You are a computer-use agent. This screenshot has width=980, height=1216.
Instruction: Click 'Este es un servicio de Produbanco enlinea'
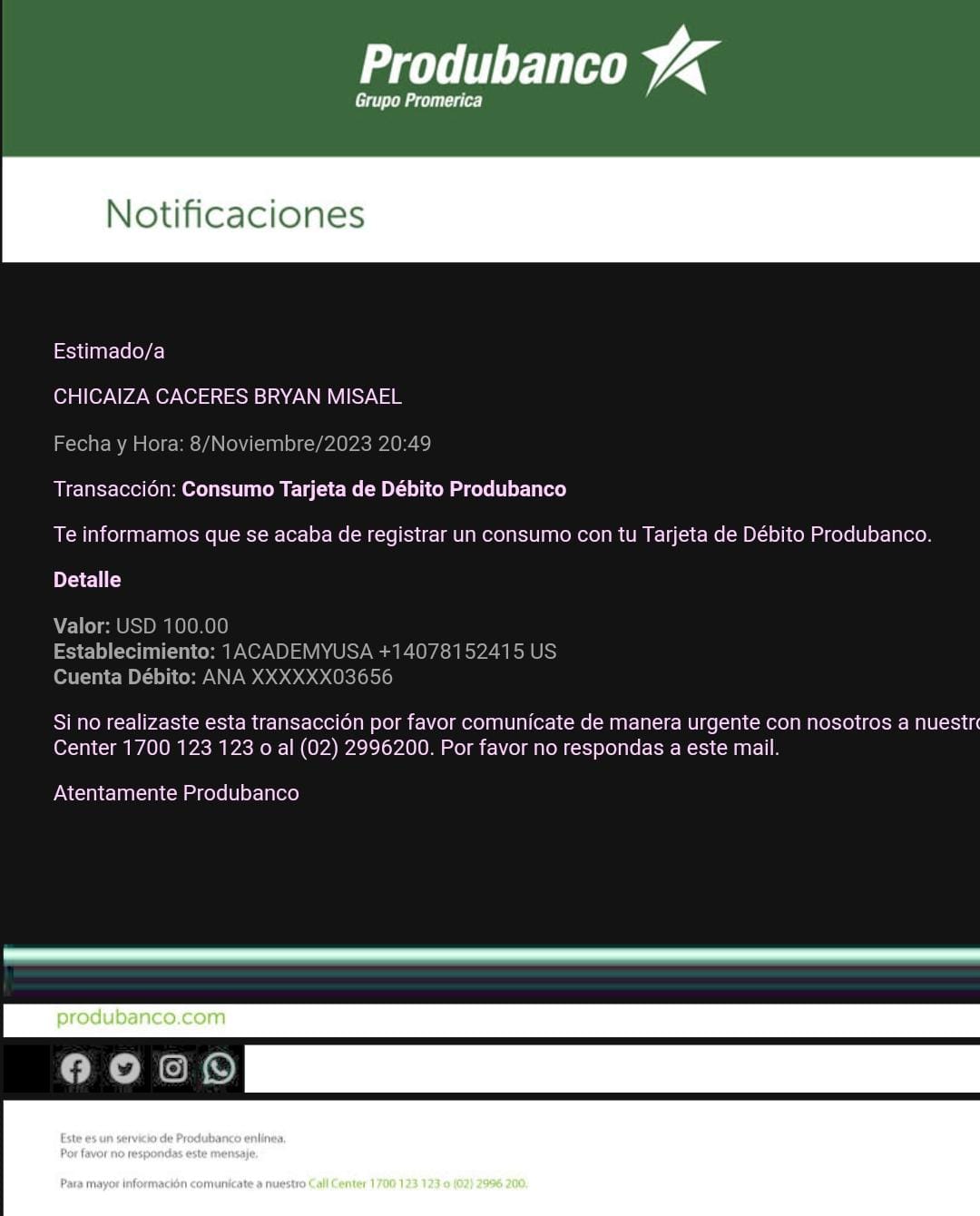(172, 1138)
